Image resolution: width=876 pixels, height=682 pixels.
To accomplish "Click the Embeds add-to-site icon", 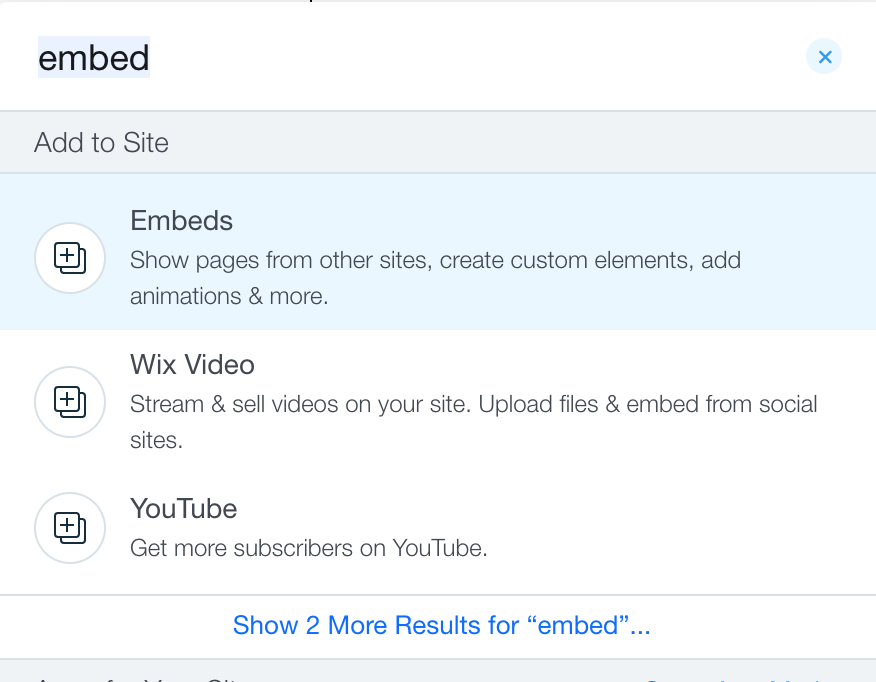I will 70,258.
